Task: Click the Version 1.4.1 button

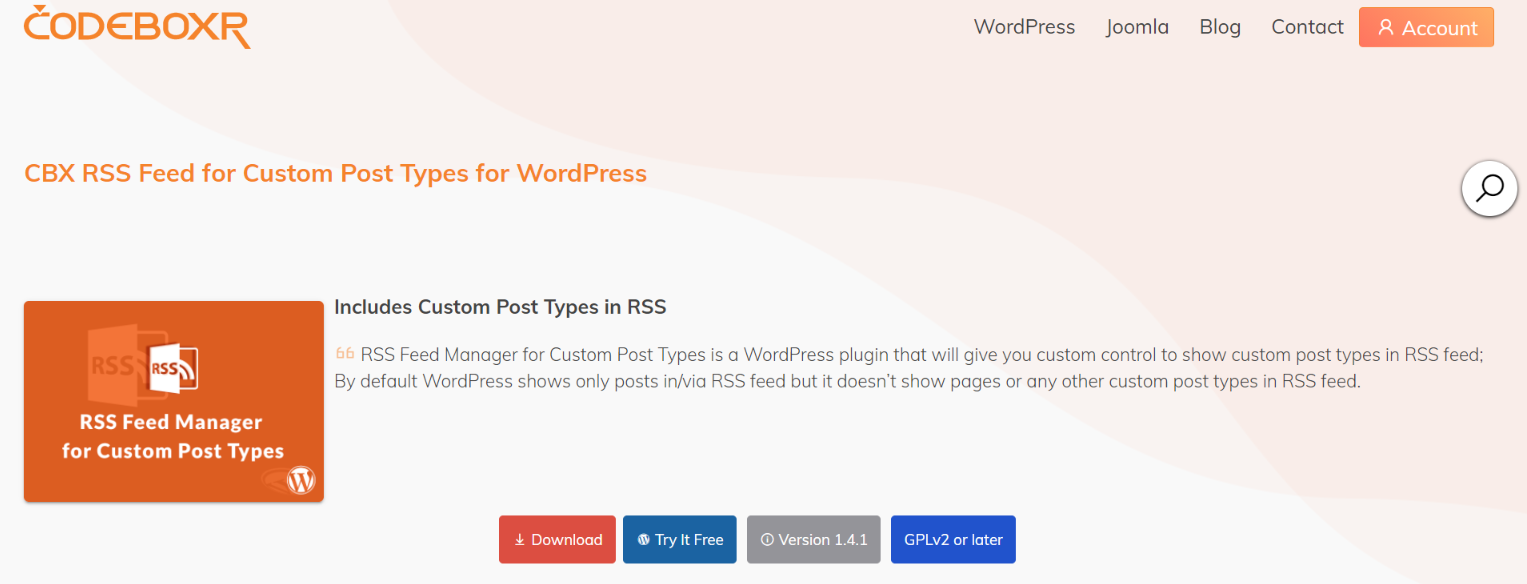Action: tap(814, 540)
